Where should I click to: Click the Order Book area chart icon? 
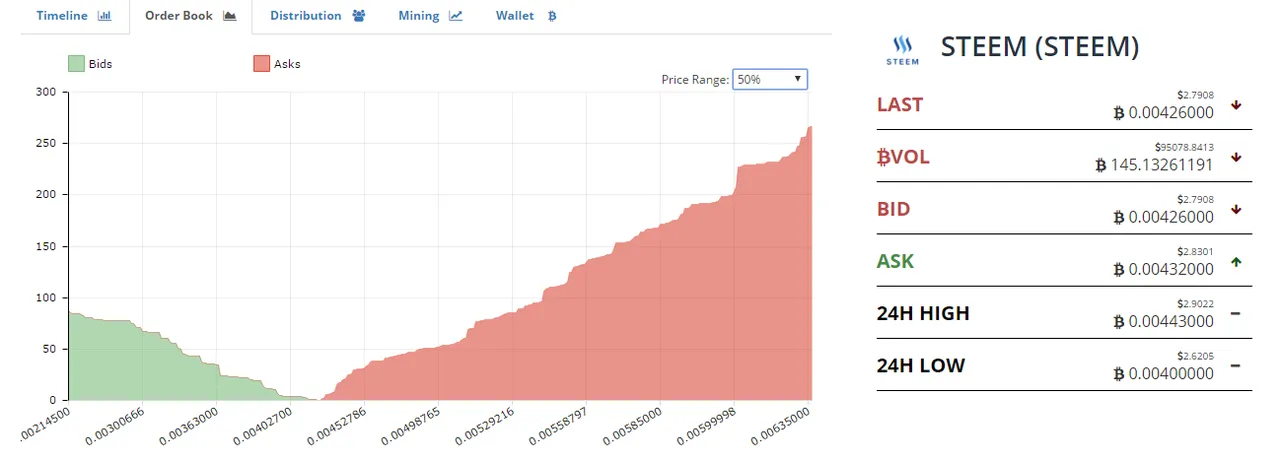click(x=229, y=16)
